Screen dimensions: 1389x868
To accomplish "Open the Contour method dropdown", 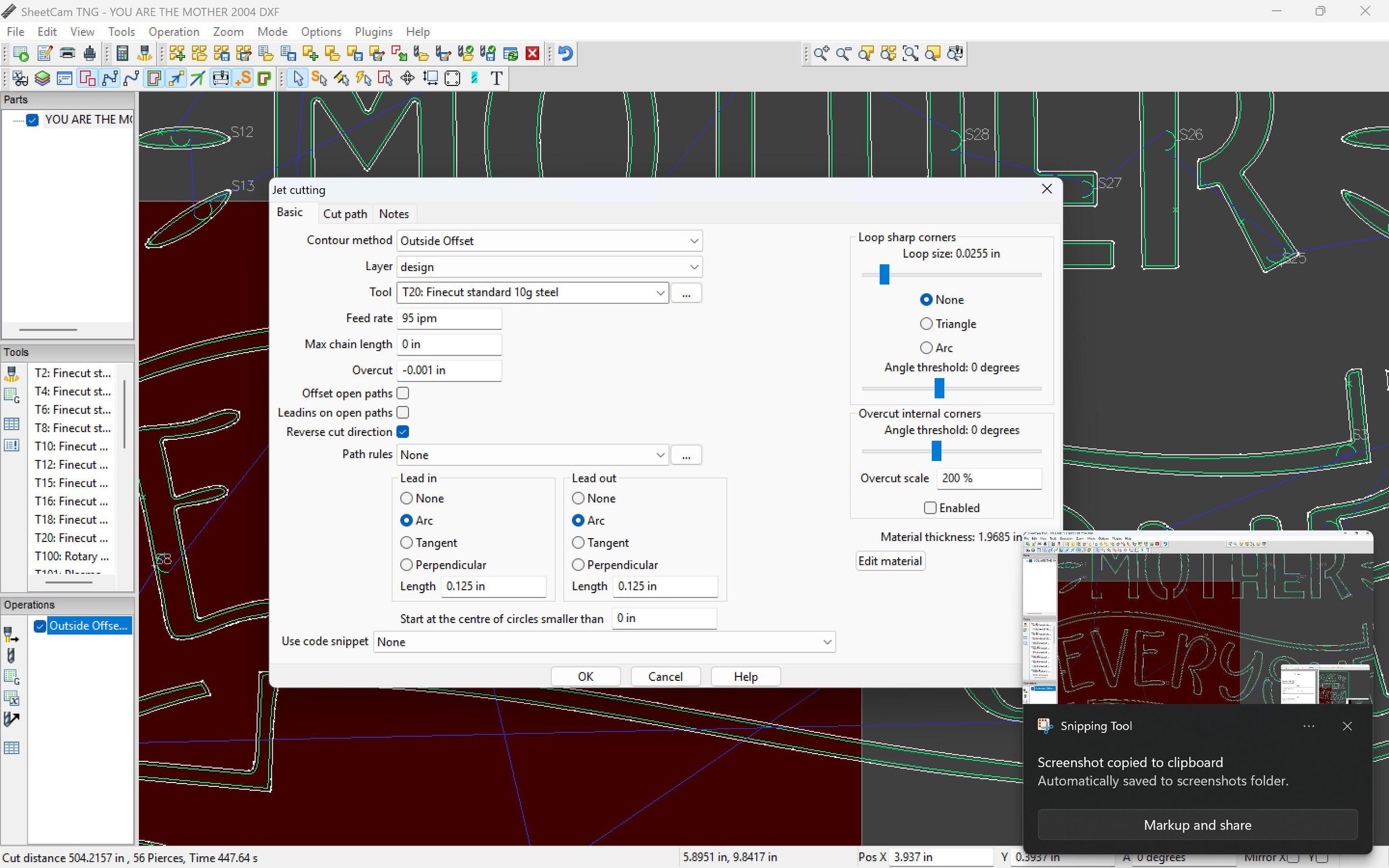I will 549,241.
